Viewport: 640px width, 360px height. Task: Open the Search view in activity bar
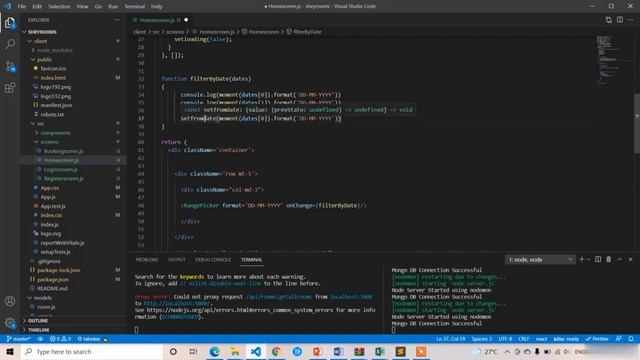10,44
